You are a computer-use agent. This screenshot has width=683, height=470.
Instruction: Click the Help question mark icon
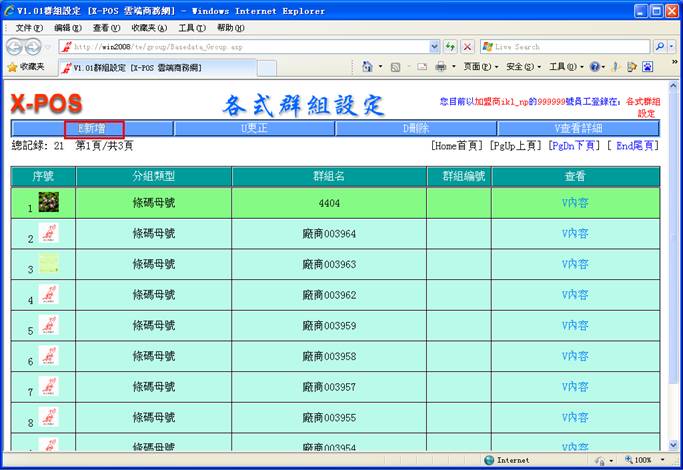tap(596, 67)
